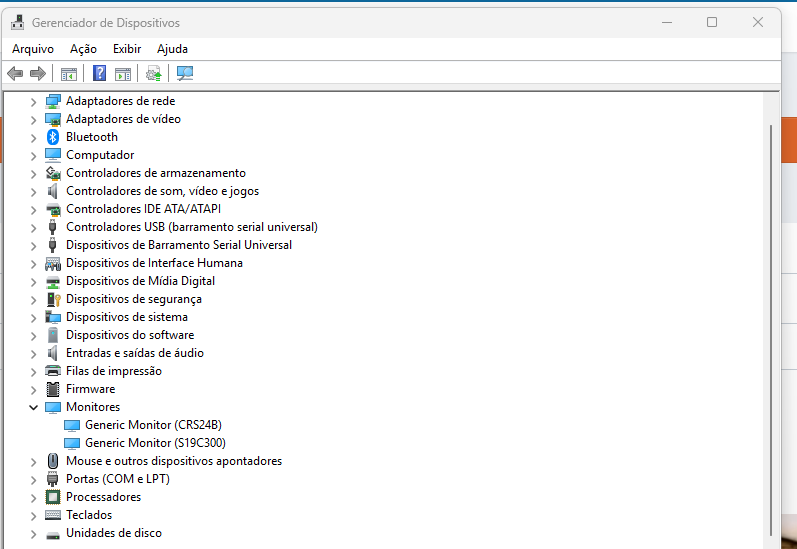
Task: Click the Teclados keyboard icon
Action: [53, 515]
